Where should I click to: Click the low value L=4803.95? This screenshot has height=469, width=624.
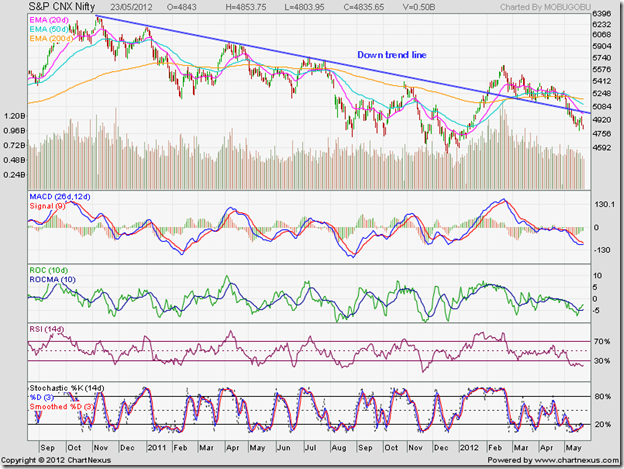(x=304, y=7)
